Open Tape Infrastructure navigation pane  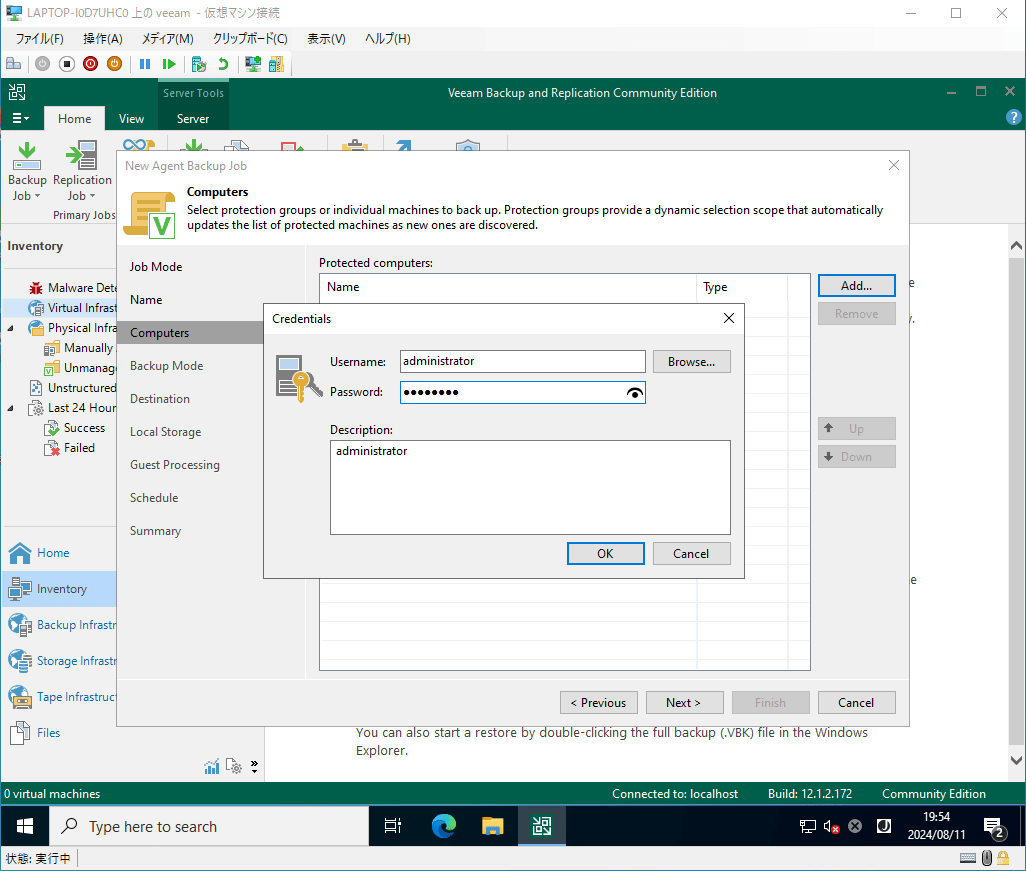(x=59, y=697)
